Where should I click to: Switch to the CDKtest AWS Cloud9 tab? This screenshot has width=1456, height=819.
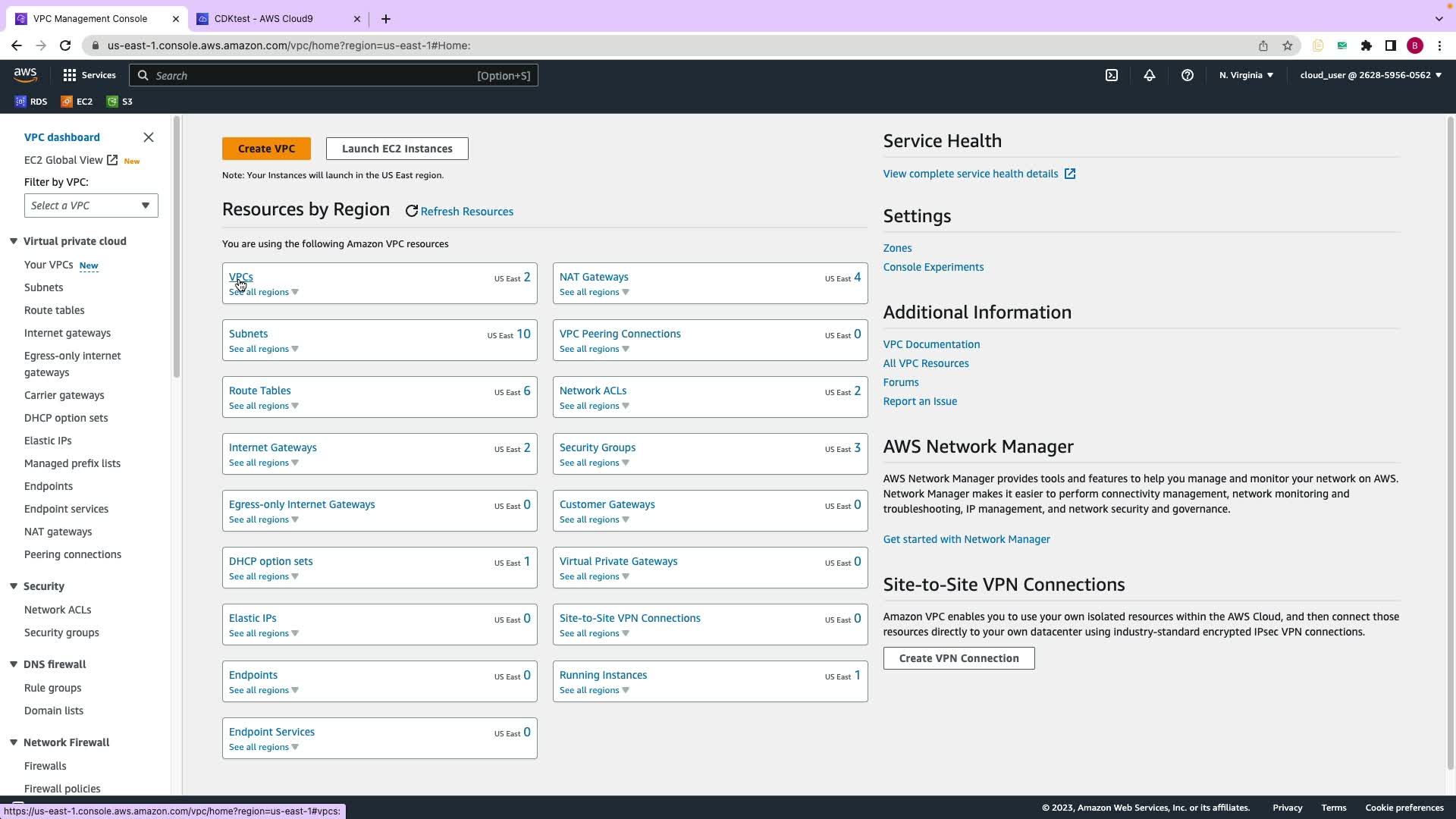(263, 19)
